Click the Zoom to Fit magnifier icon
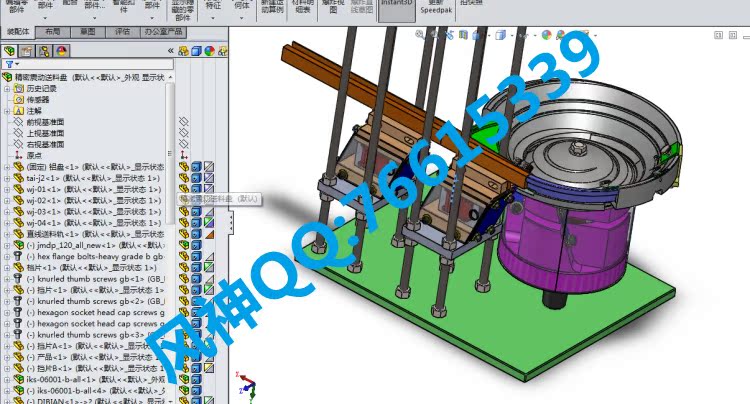 coord(420,34)
